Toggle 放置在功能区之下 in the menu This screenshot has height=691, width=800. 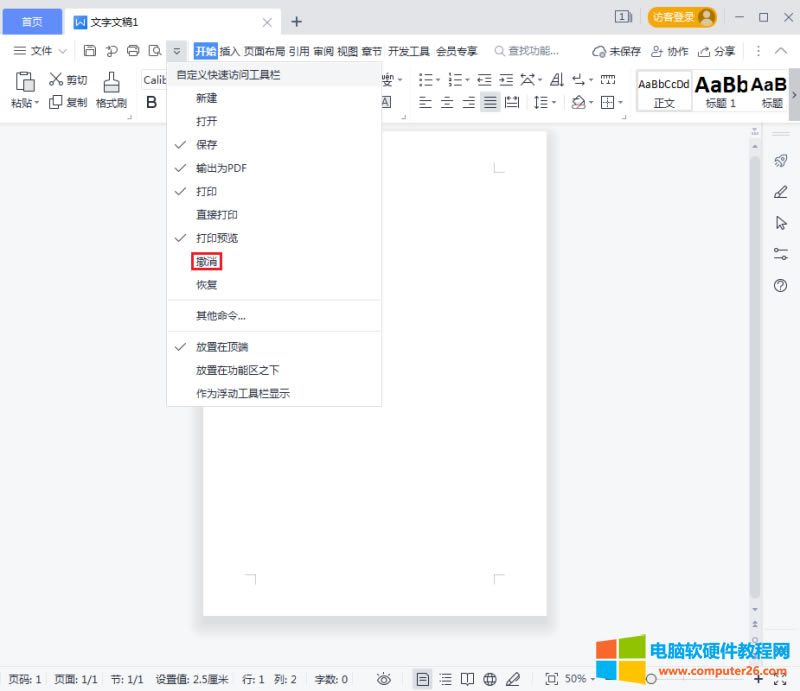[240, 370]
